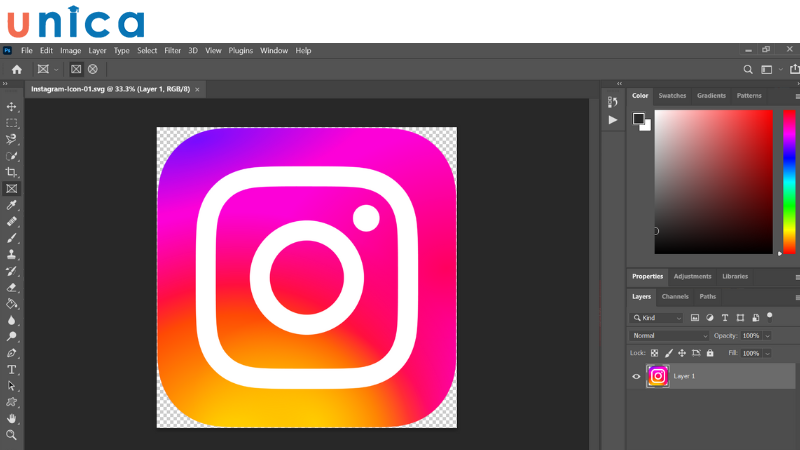800x450 pixels.
Task: Open the Normal blend mode dropdown
Action: [x=669, y=336]
